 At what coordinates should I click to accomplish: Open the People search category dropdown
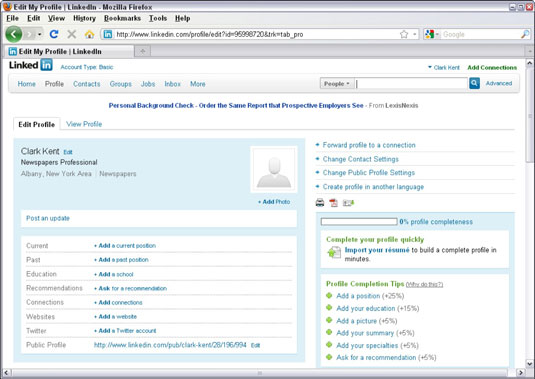[x=337, y=84]
